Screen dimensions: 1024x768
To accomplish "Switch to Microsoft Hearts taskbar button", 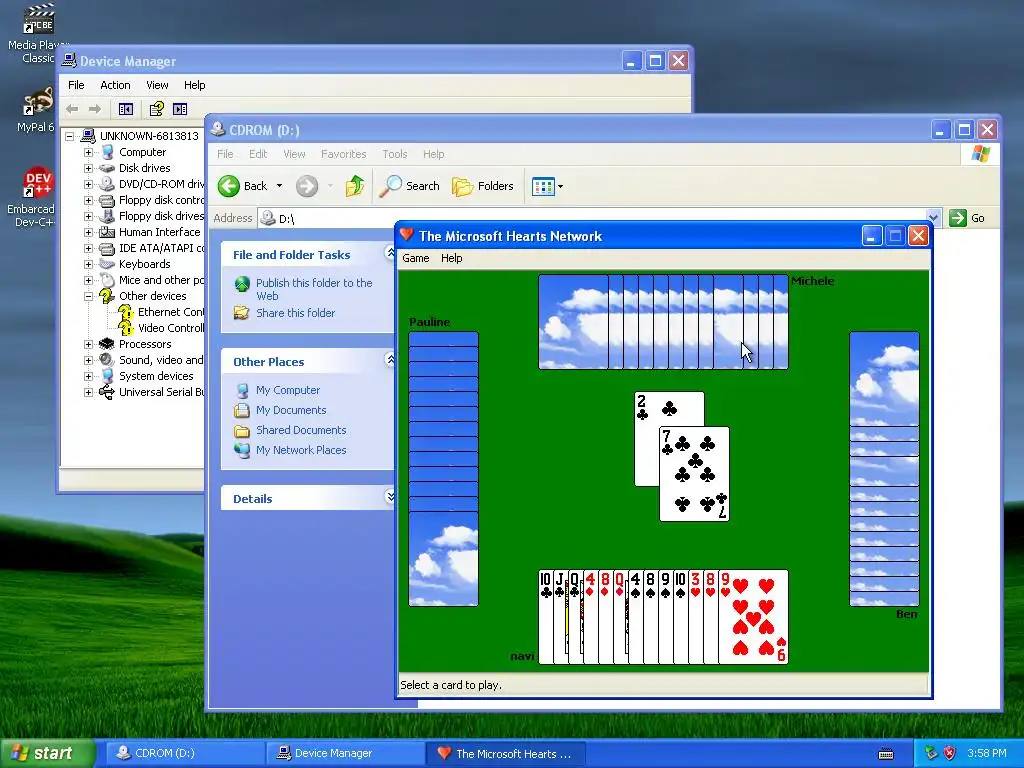I will 506,754.
